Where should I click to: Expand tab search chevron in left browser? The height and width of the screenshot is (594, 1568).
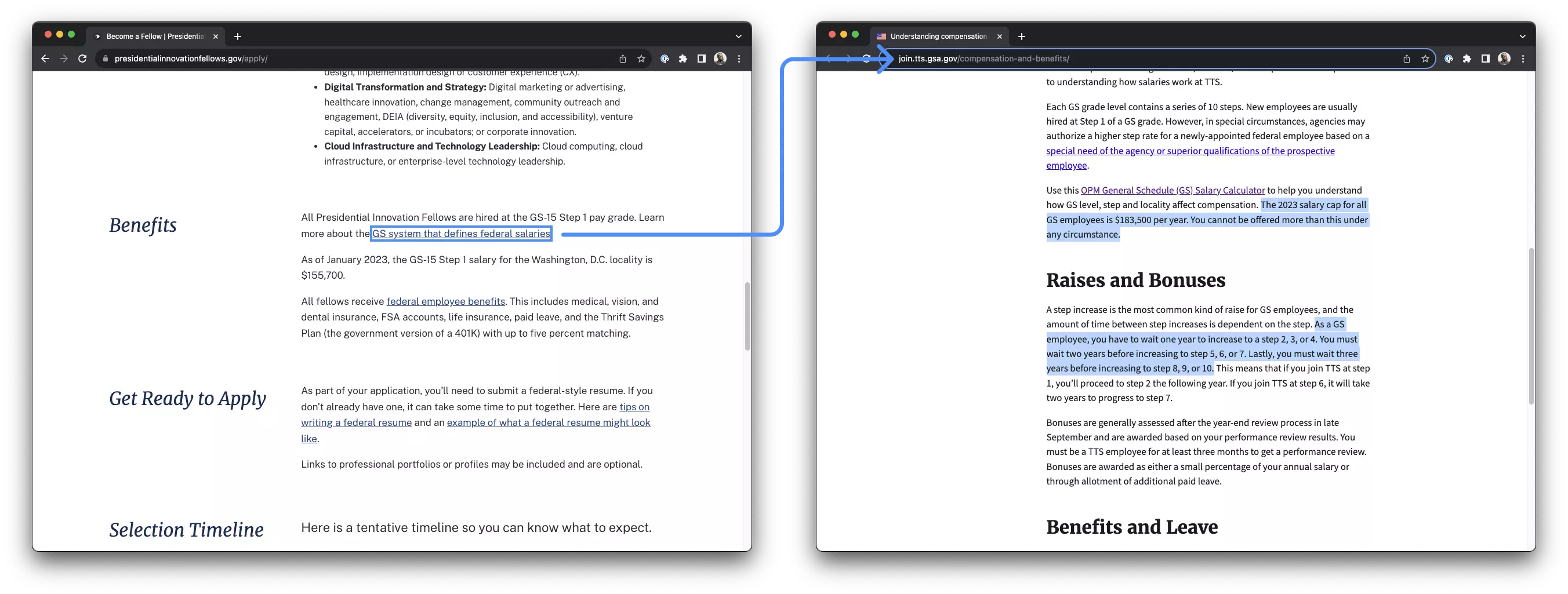click(x=738, y=37)
